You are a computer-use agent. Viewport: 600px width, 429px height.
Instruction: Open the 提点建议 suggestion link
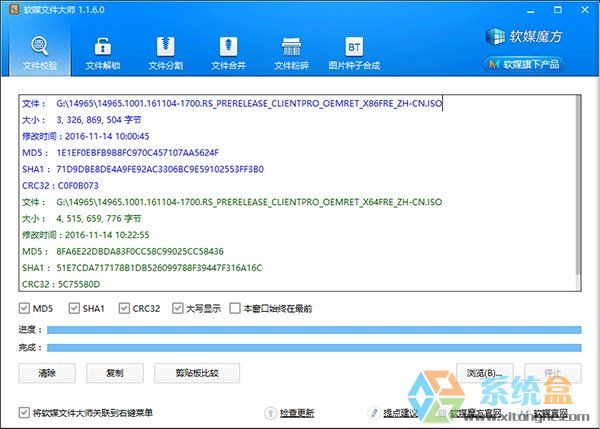click(x=400, y=413)
